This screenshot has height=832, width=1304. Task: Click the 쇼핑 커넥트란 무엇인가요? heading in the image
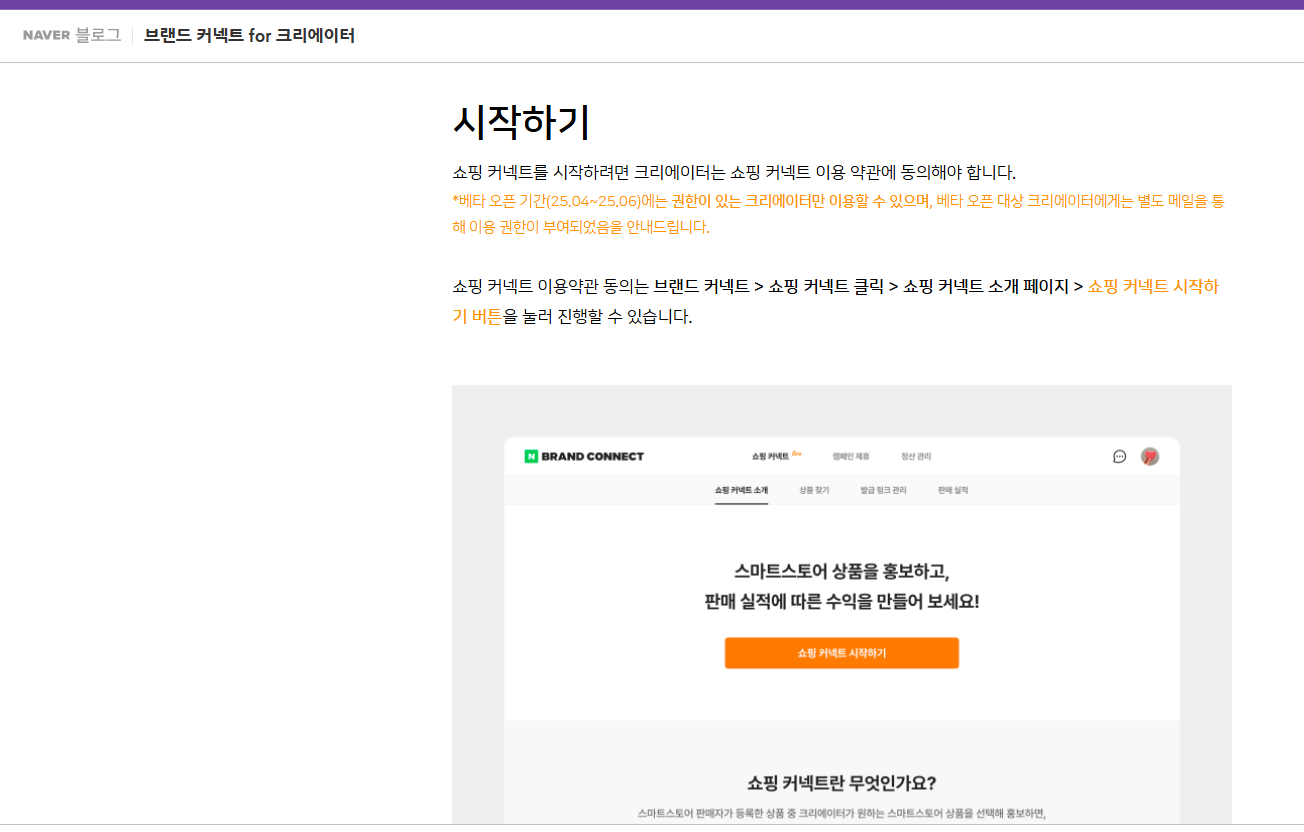tap(842, 783)
